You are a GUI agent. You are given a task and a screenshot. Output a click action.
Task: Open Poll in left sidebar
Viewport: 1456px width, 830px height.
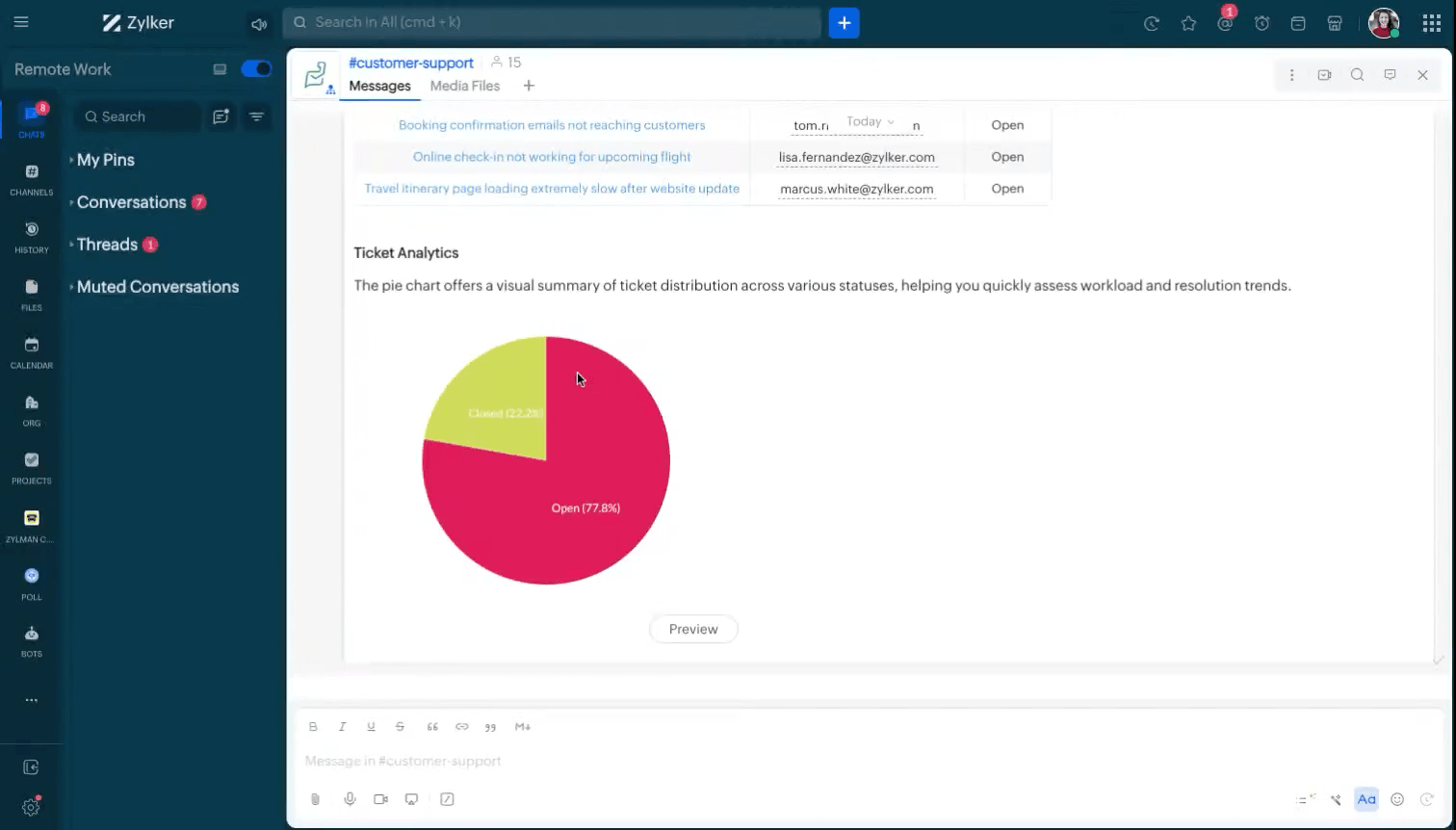[x=32, y=584]
